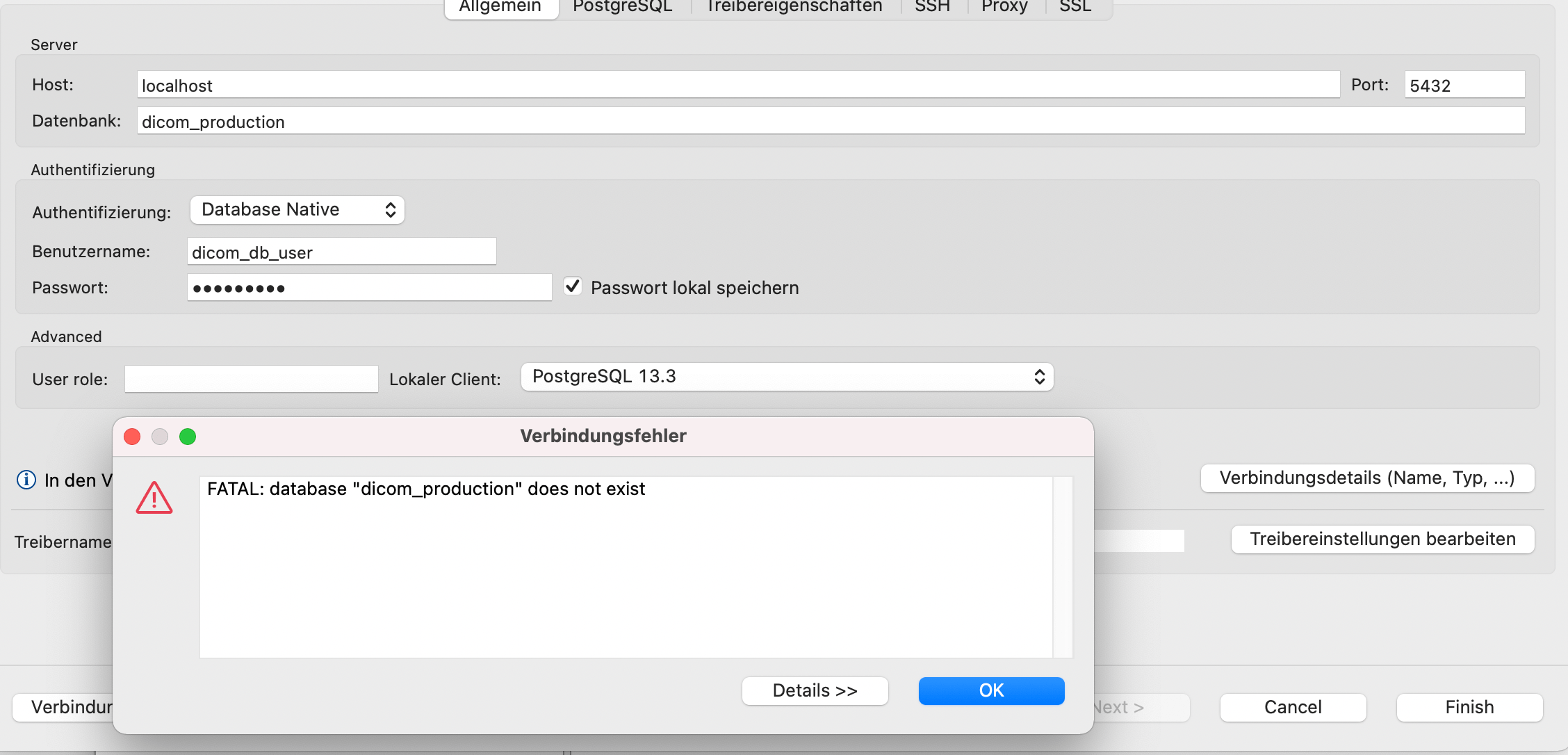Click the blue info icon
Image resolution: width=1568 pixels, height=755 pixels.
(26, 480)
